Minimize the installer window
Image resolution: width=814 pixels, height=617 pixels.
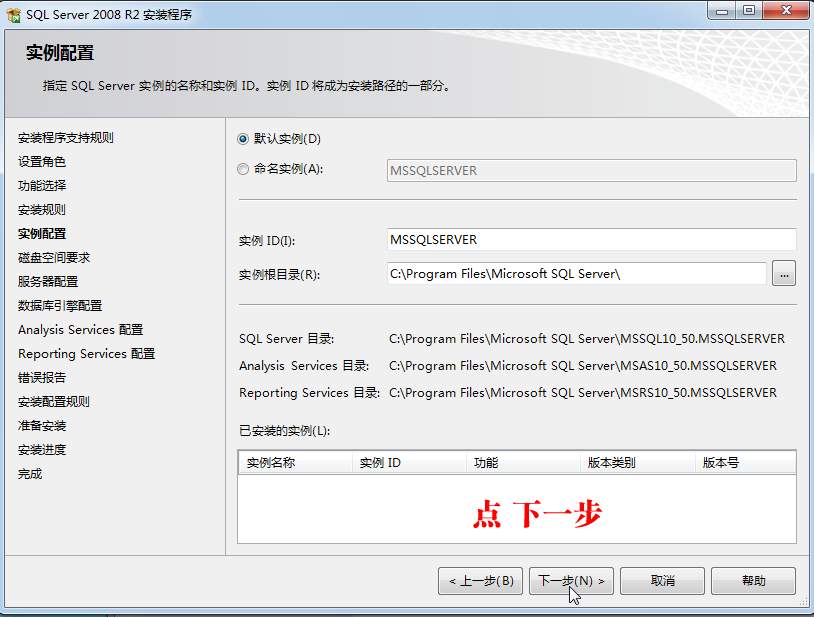coord(722,11)
